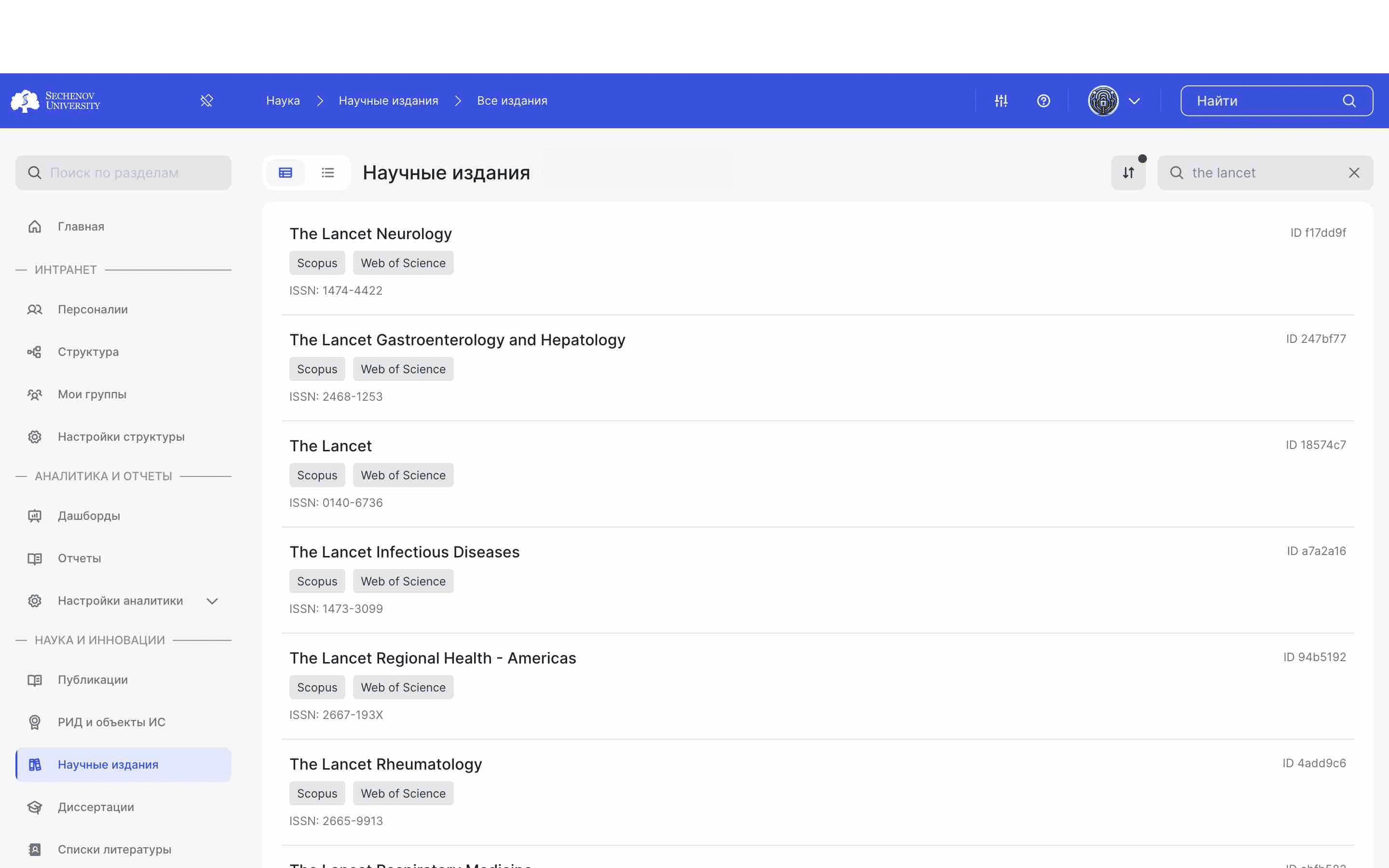The height and width of the screenshot is (868, 1389).
Task: Clear the 'the lancet' search query
Action: [1354, 173]
